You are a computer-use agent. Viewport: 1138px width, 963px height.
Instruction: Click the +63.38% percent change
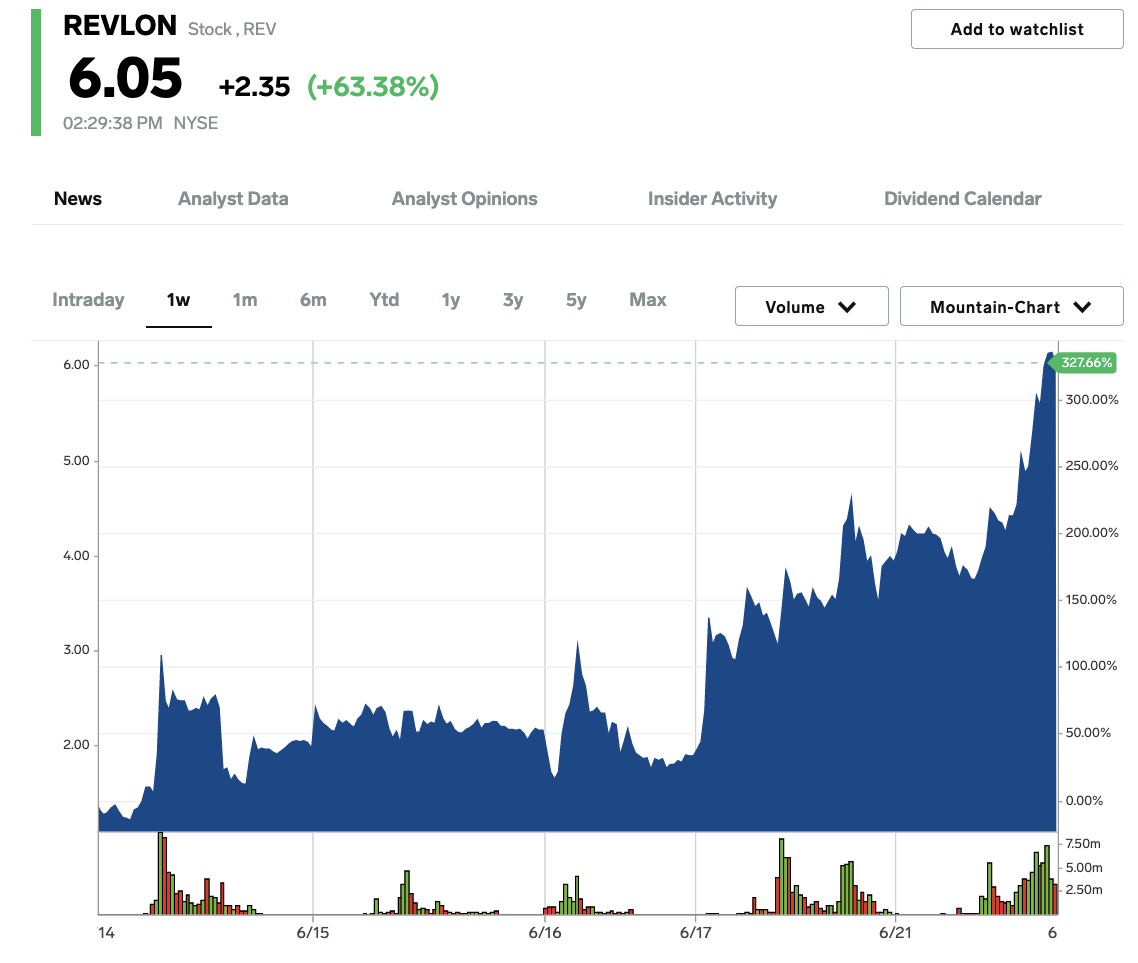373,86
